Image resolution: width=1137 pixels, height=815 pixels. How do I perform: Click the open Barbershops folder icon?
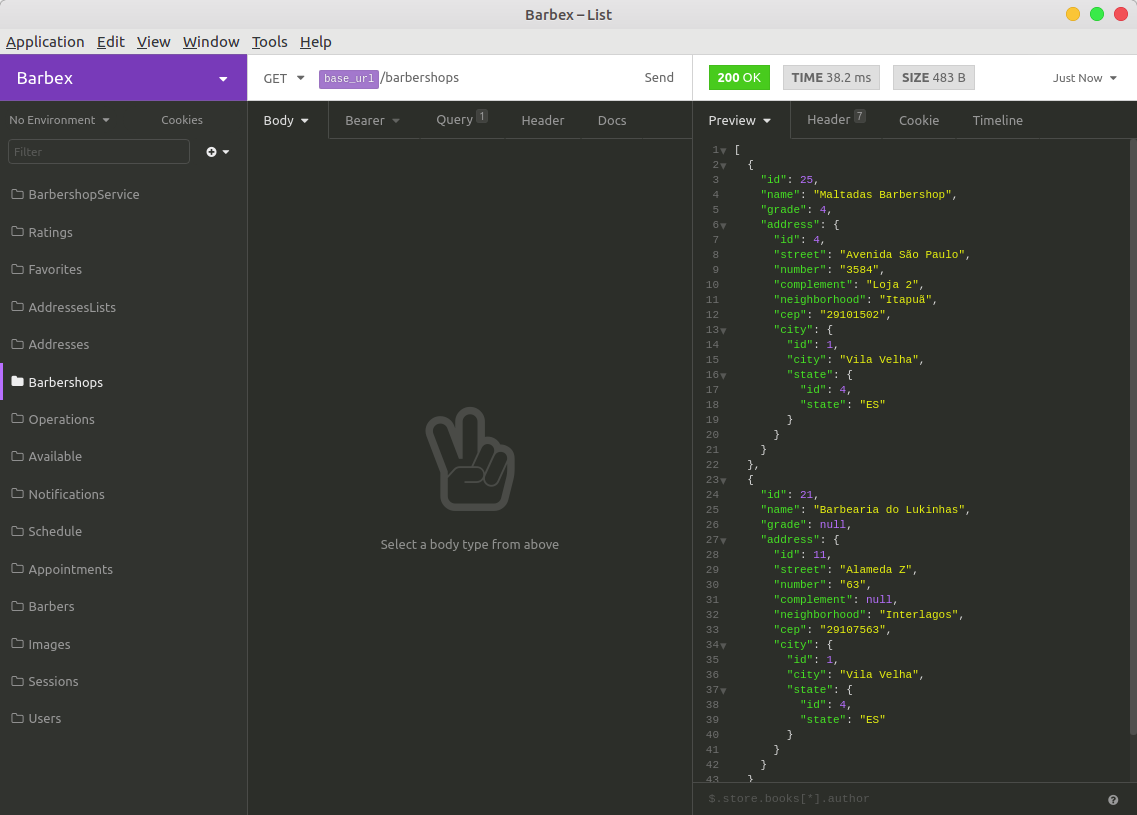tap(17, 381)
